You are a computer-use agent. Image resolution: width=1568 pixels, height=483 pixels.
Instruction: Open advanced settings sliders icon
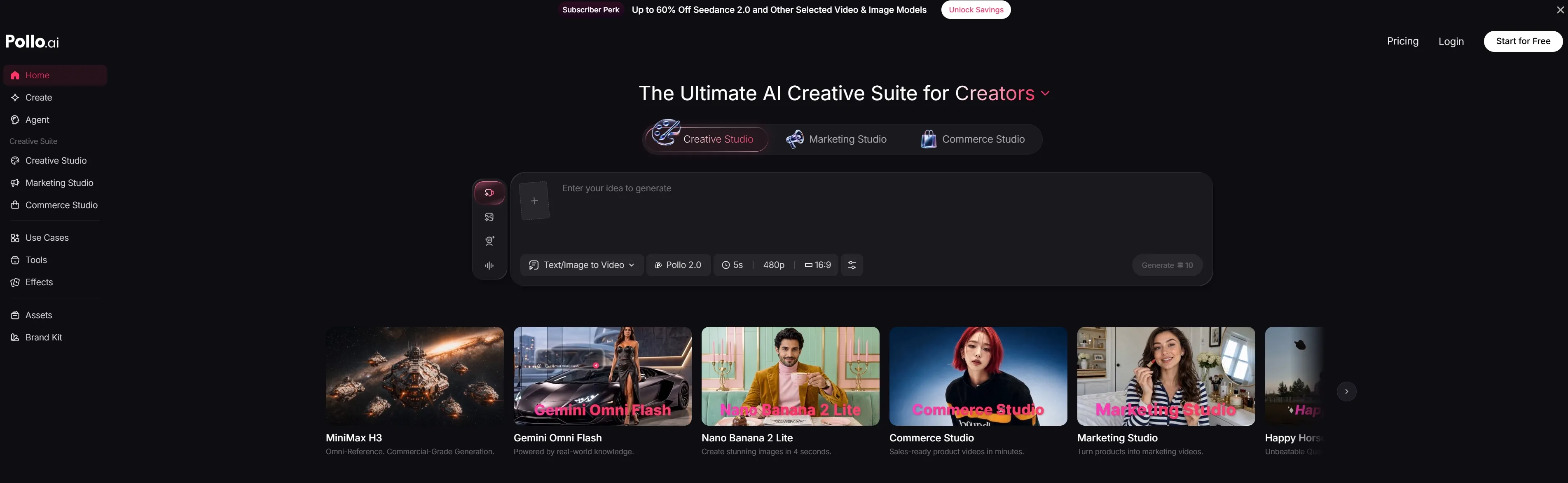[x=852, y=265]
